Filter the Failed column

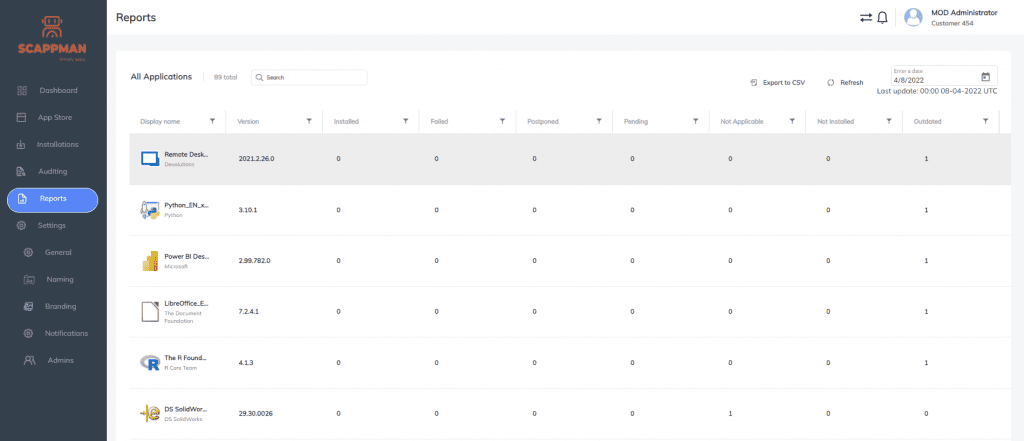pyautogui.click(x=502, y=121)
